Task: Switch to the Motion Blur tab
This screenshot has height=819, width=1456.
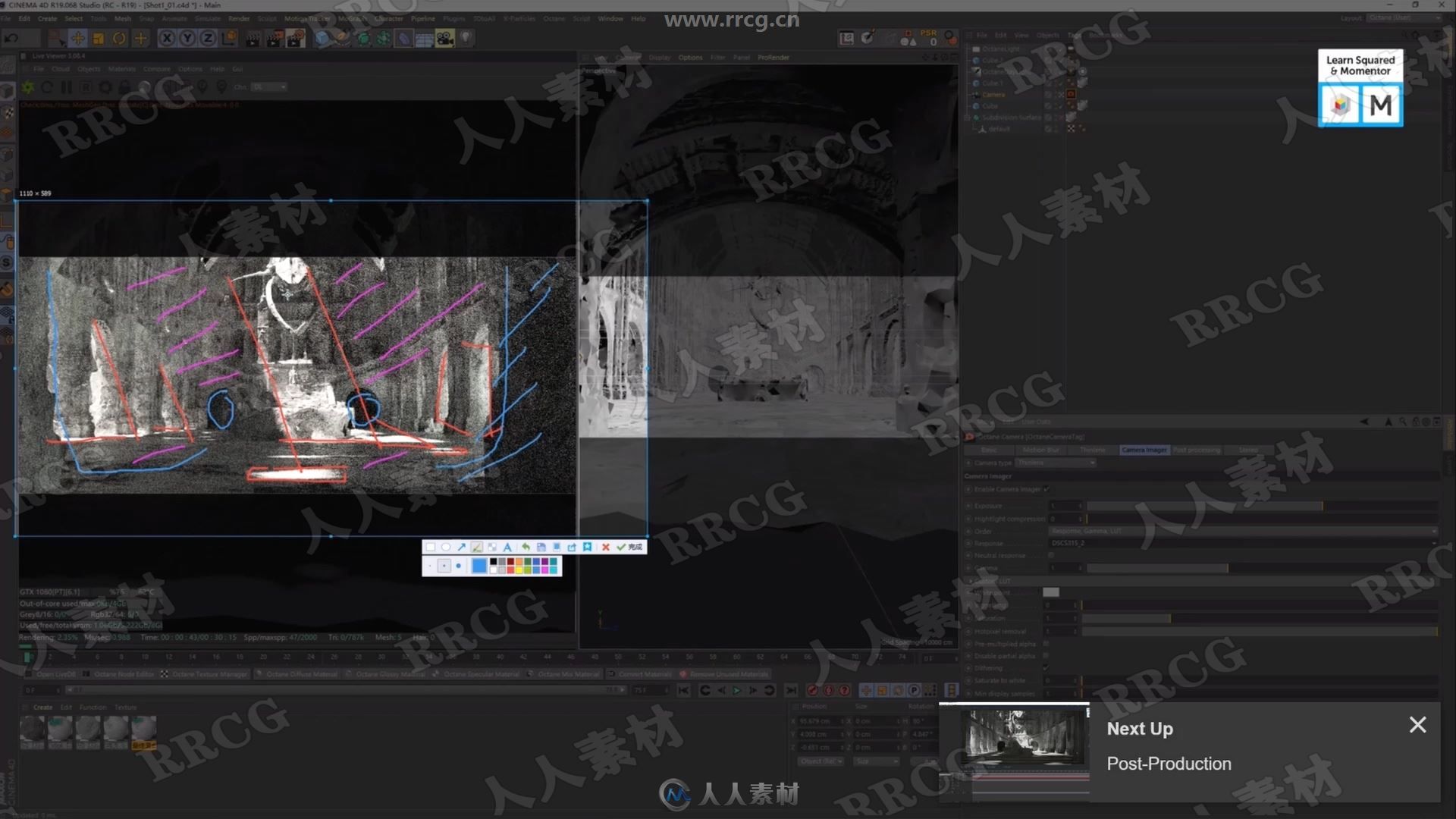Action: click(1041, 450)
